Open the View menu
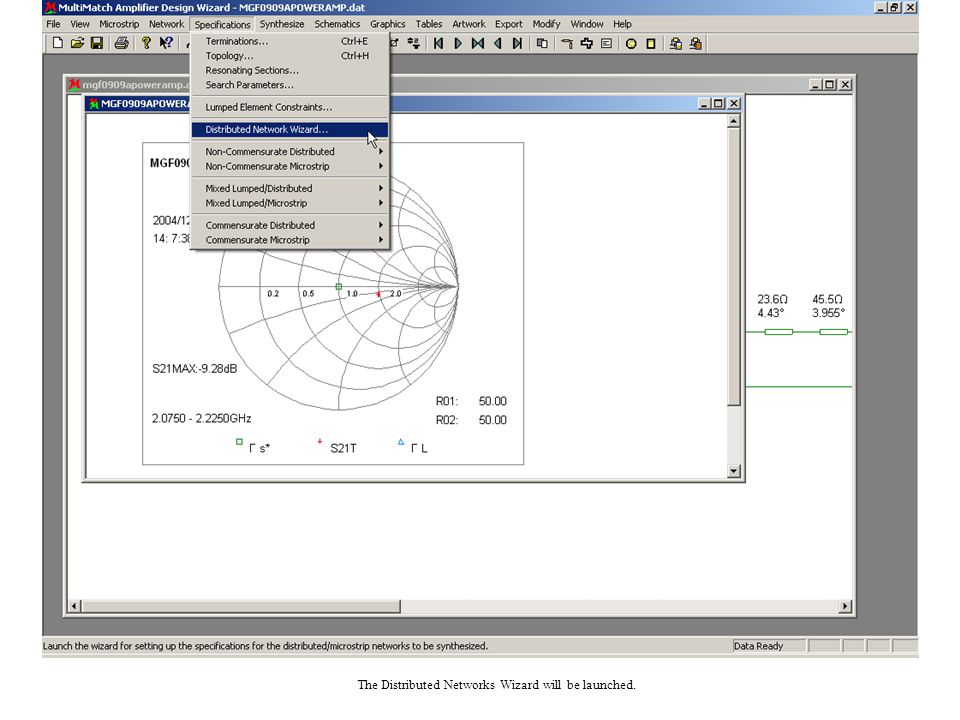Image resolution: width=960 pixels, height=720 pixels. click(80, 24)
